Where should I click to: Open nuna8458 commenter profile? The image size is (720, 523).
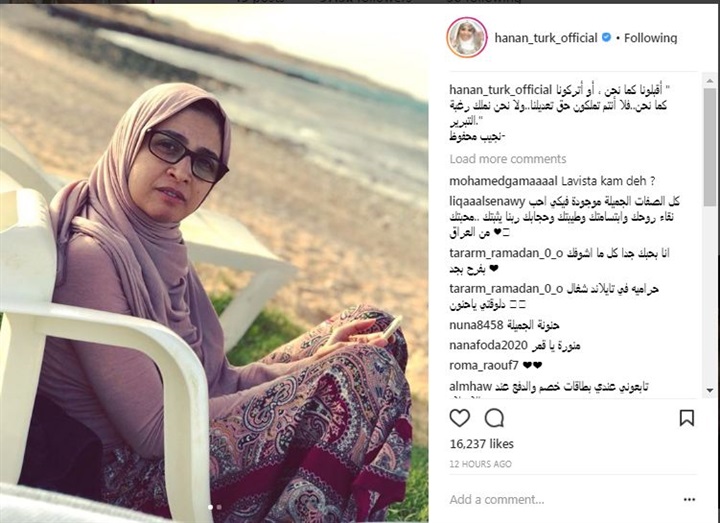[476, 325]
